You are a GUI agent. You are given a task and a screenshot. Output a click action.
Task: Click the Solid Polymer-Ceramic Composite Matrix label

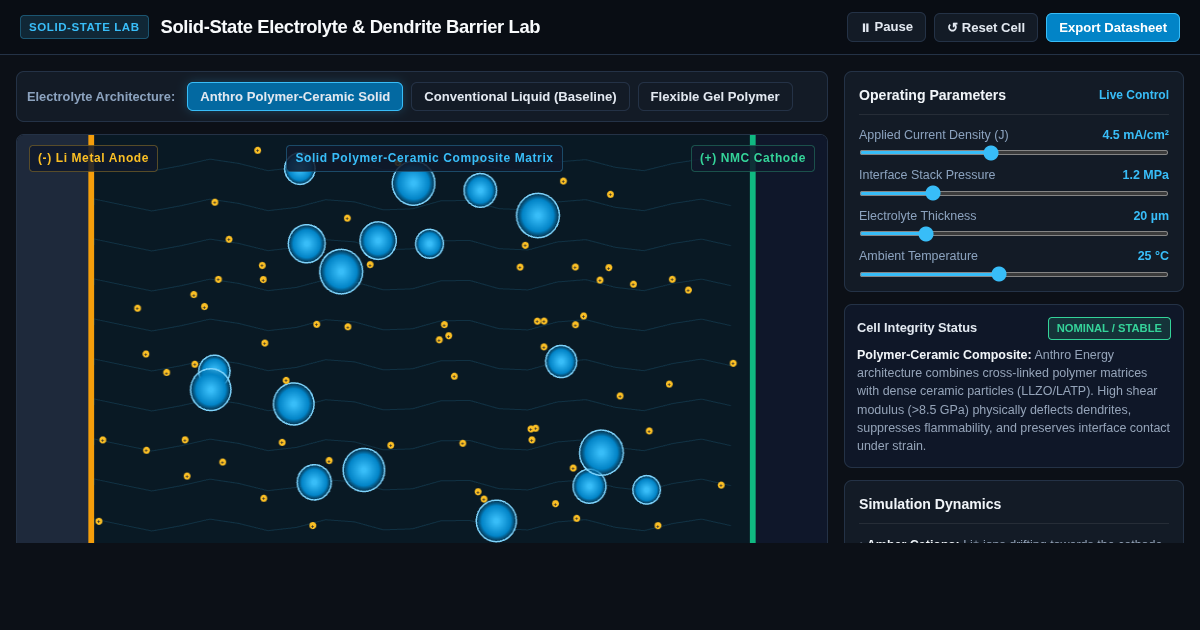424,158
